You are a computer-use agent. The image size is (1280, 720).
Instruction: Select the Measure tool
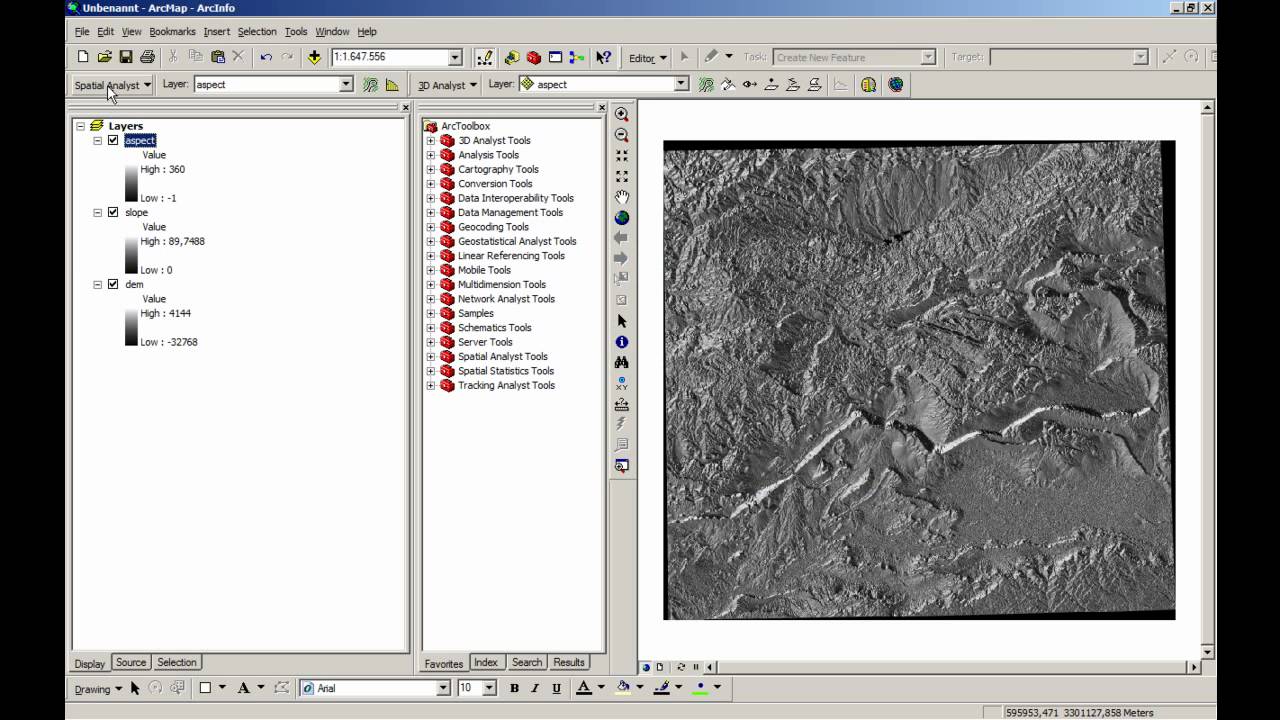[x=622, y=404]
